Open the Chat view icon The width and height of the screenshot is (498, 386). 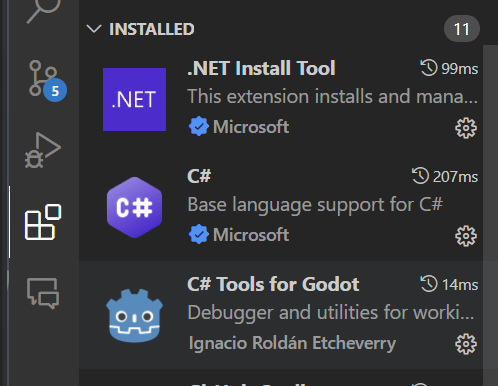click(43, 293)
